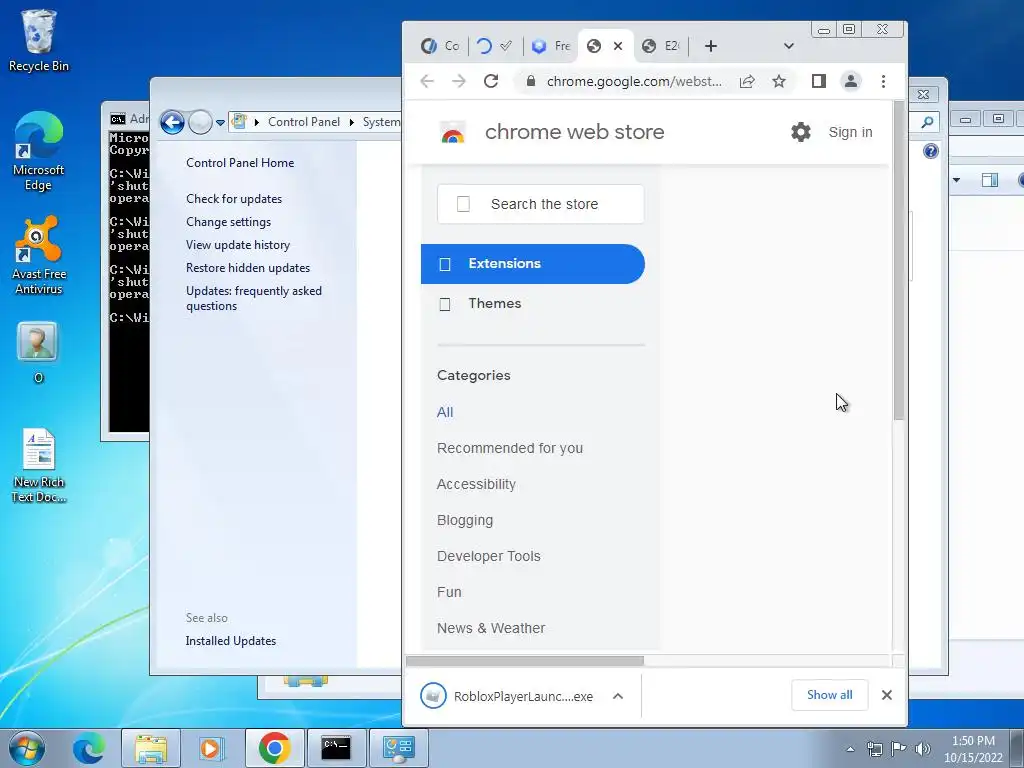
Task: Close the active Chrome tab
Action: 618,46
